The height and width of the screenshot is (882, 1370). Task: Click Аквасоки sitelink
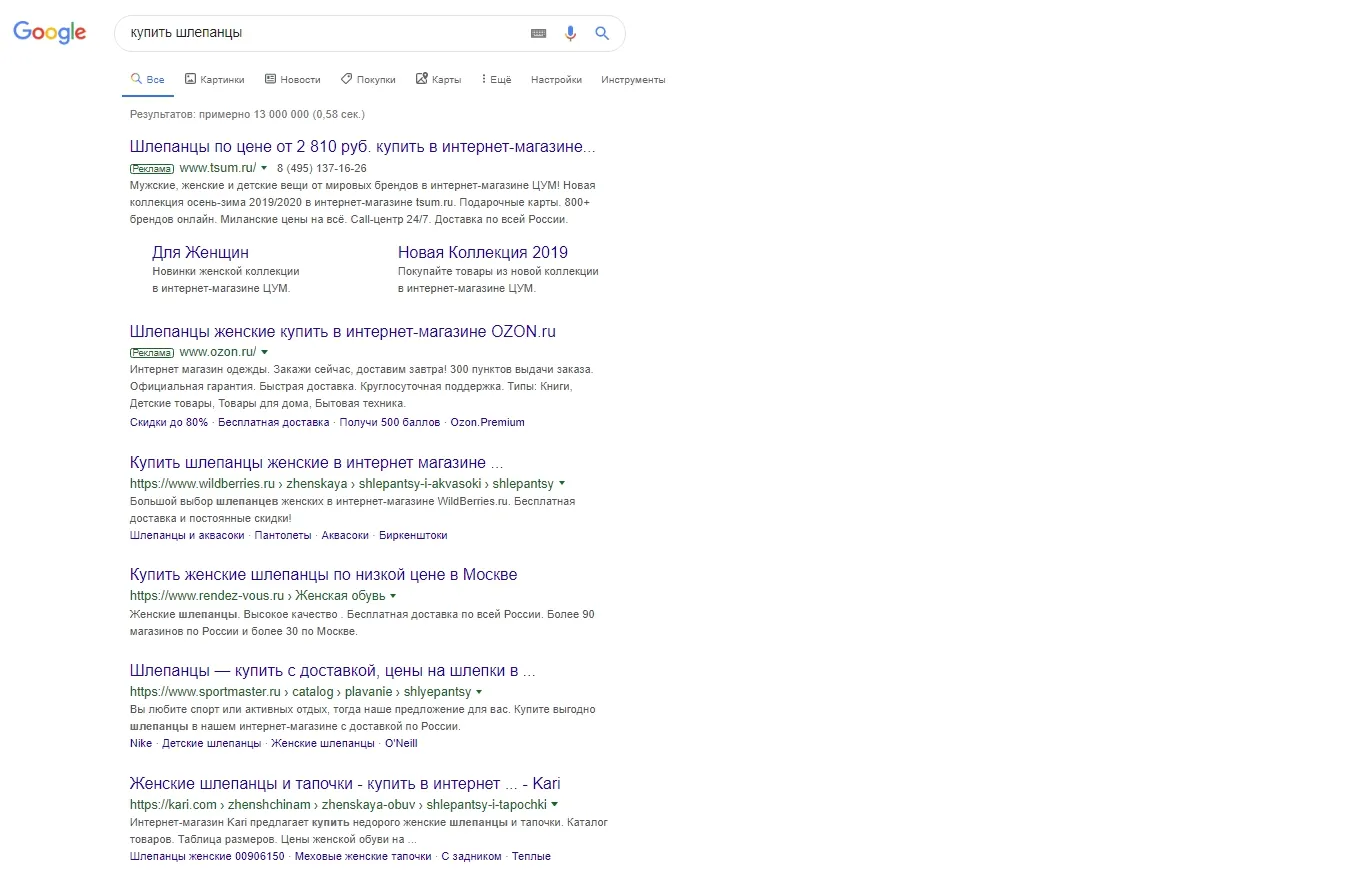[345, 535]
